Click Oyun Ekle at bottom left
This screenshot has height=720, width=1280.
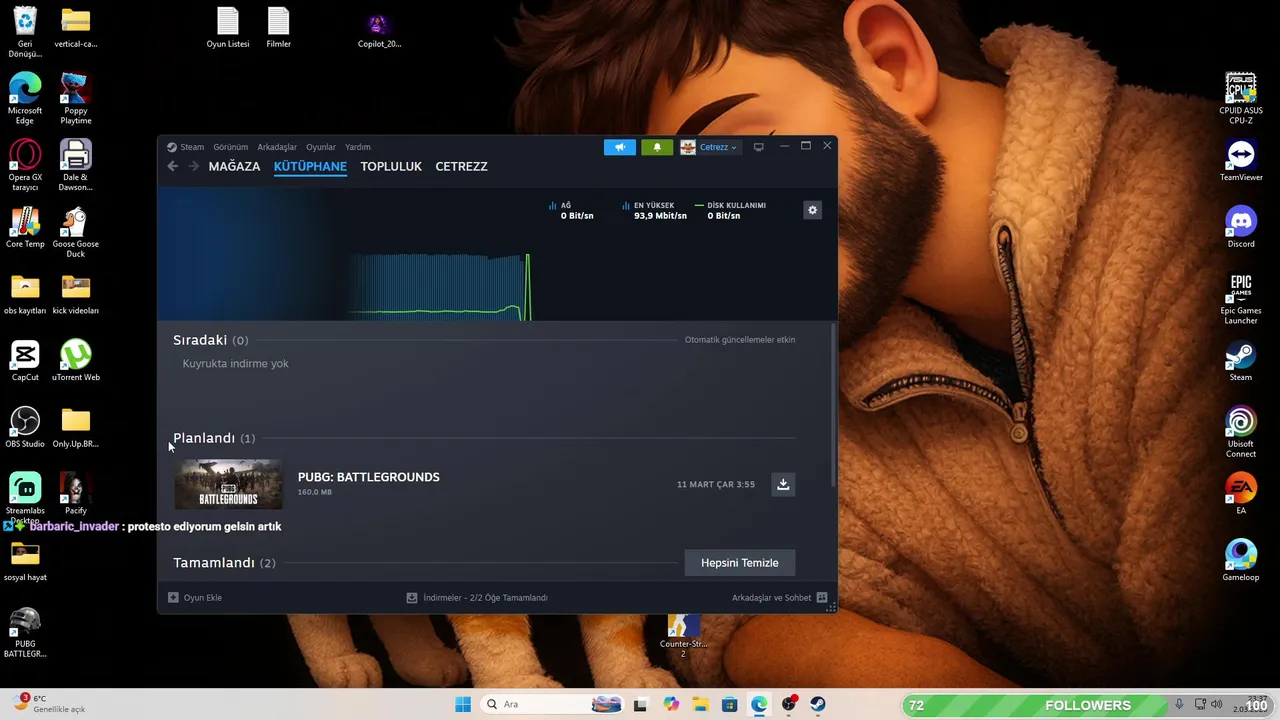pos(195,598)
